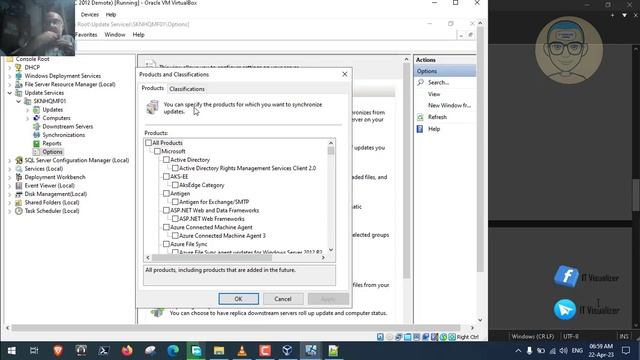
Task: Click the SKNHQMF01 server icon
Action: coord(27,101)
